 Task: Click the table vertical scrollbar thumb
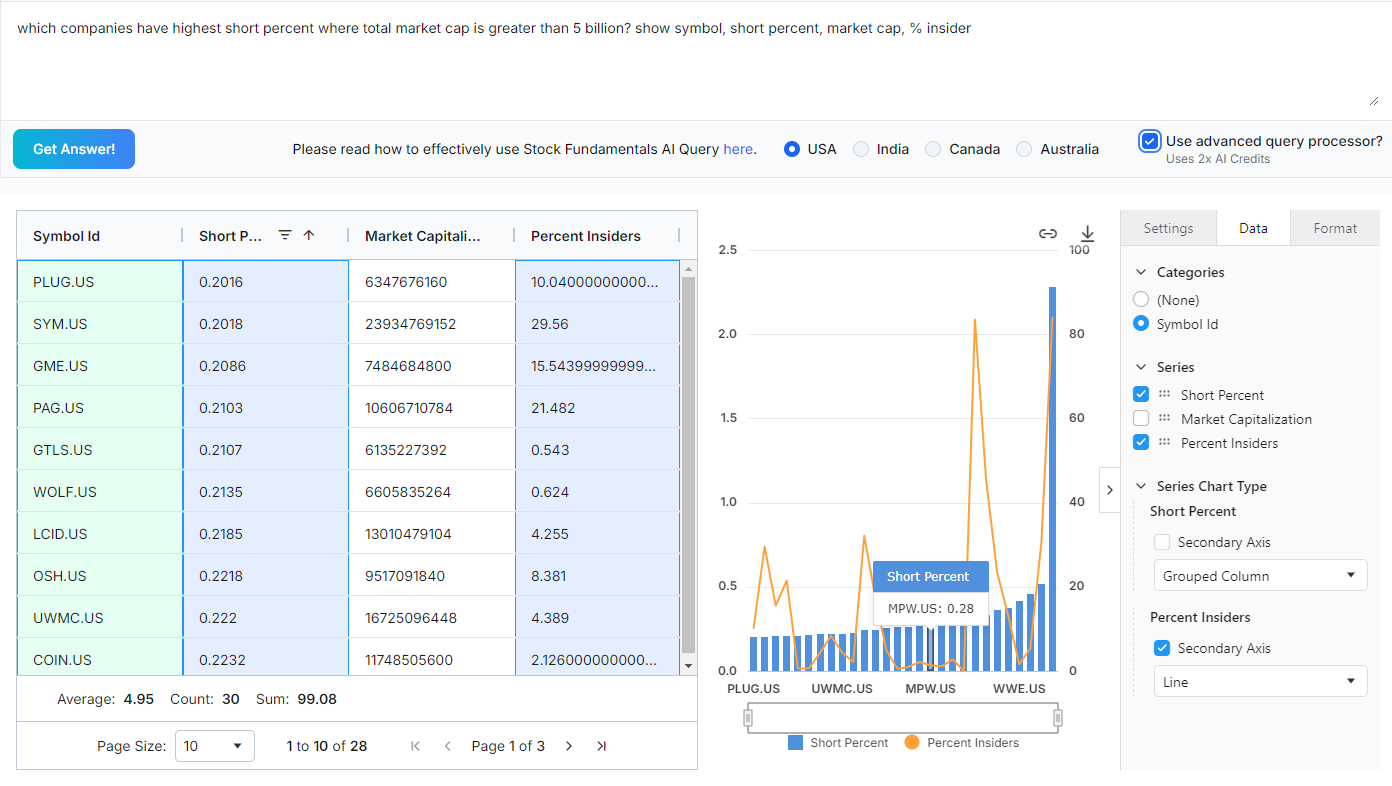pyautogui.click(x=687, y=465)
